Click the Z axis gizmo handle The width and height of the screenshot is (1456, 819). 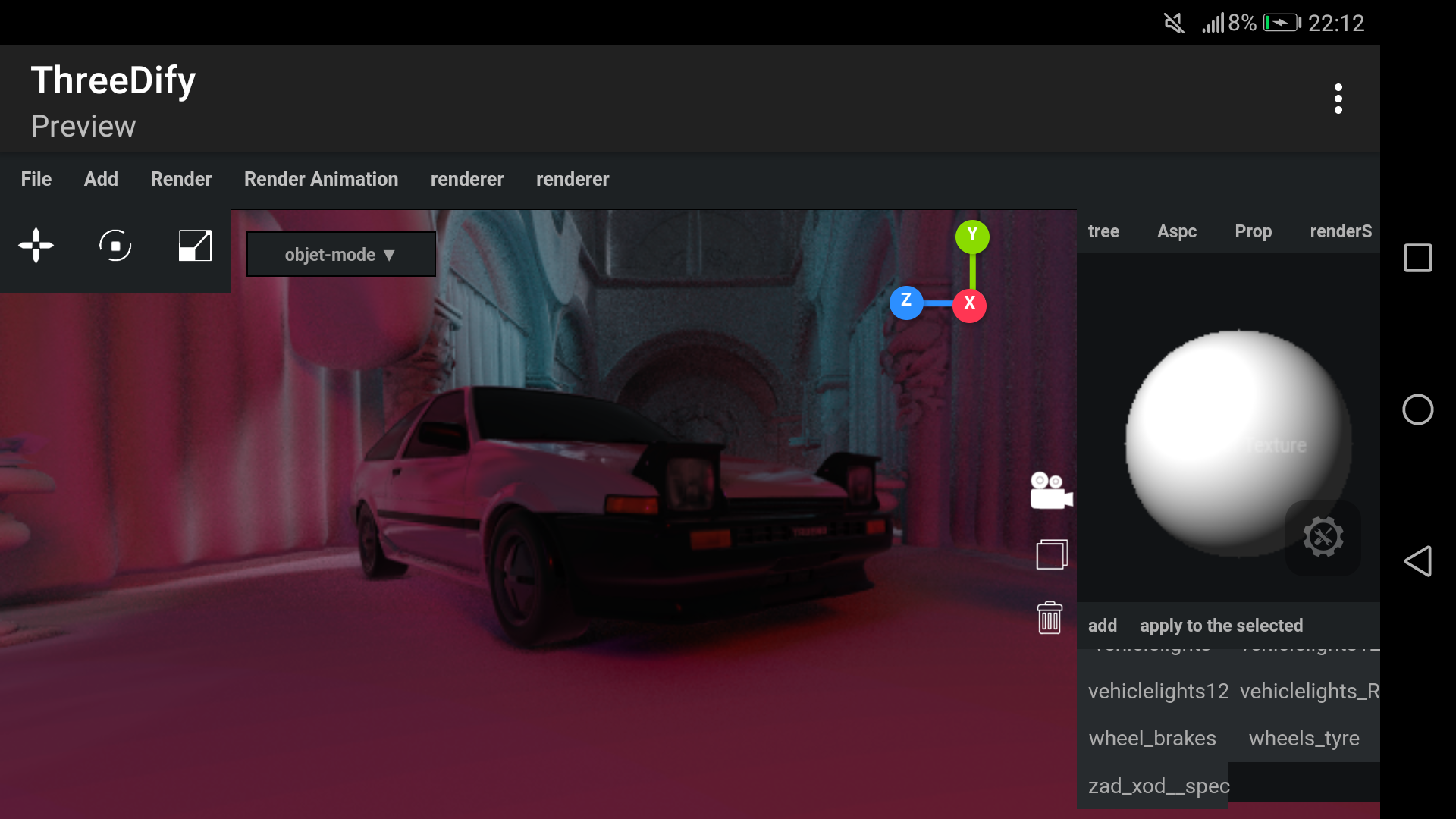(906, 302)
